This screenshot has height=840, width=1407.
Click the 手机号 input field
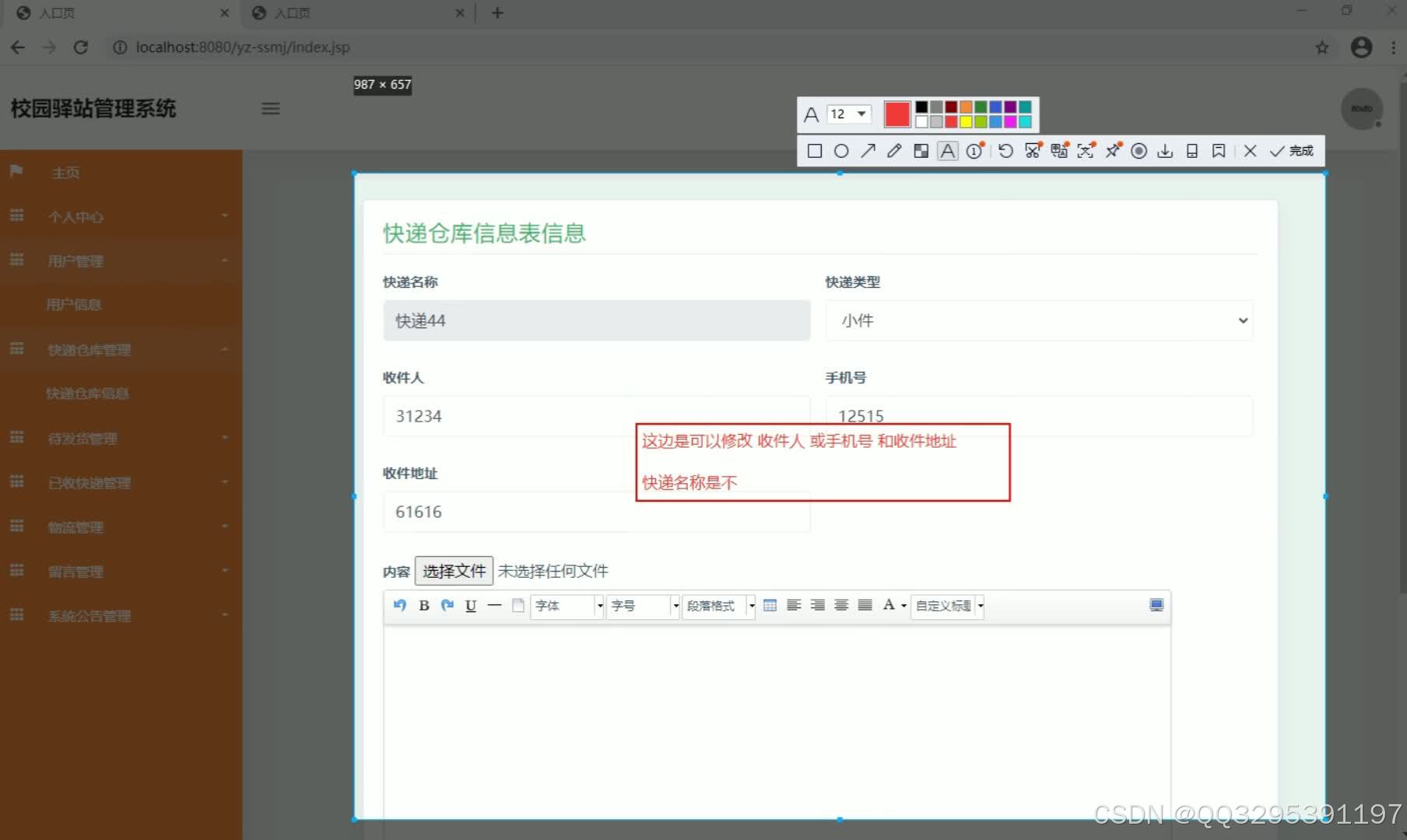coord(1039,416)
